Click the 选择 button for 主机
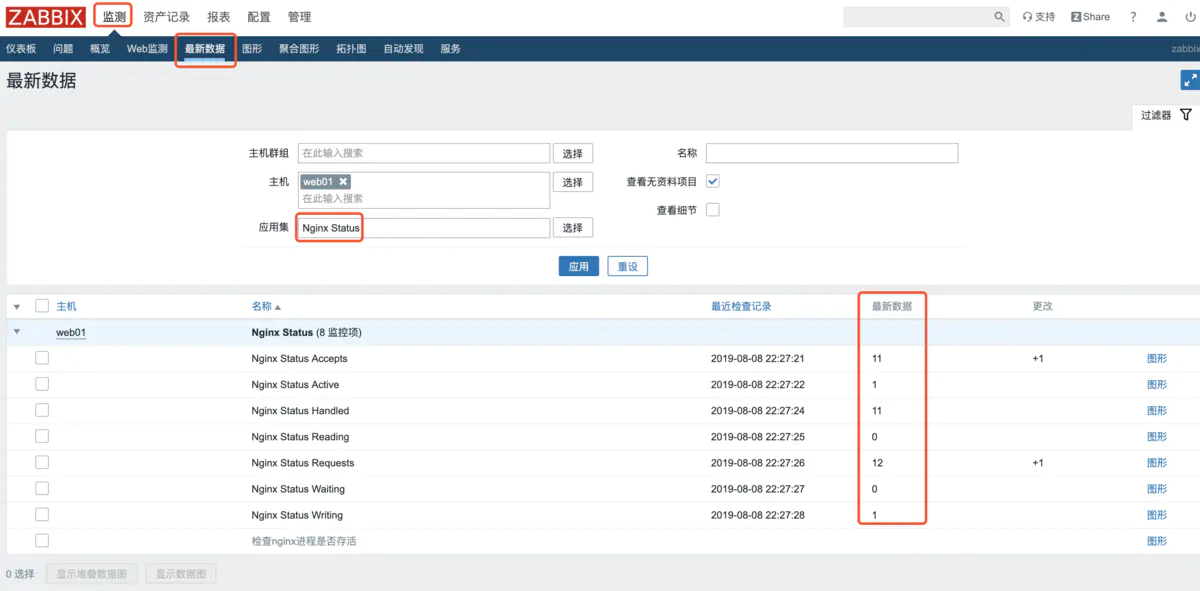Image resolution: width=1200 pixels, height=591 pixels. click(x=572, y=182)
